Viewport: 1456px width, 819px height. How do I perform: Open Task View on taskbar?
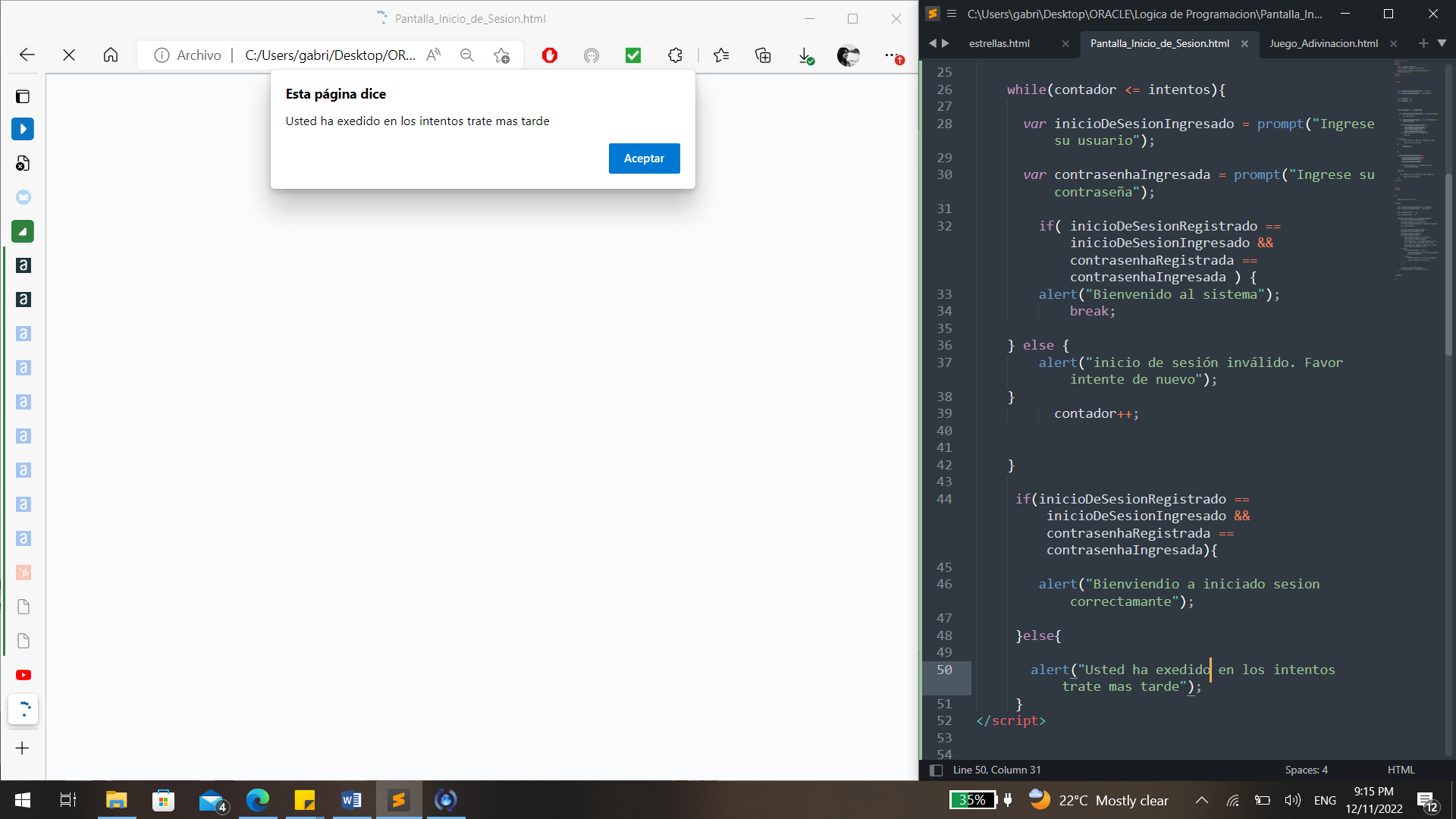(68, 800)
